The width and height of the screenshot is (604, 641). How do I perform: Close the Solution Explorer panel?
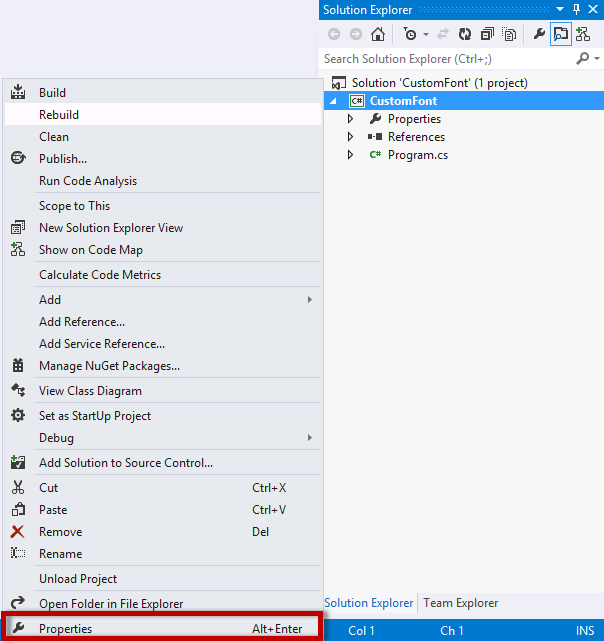[593, 9]
